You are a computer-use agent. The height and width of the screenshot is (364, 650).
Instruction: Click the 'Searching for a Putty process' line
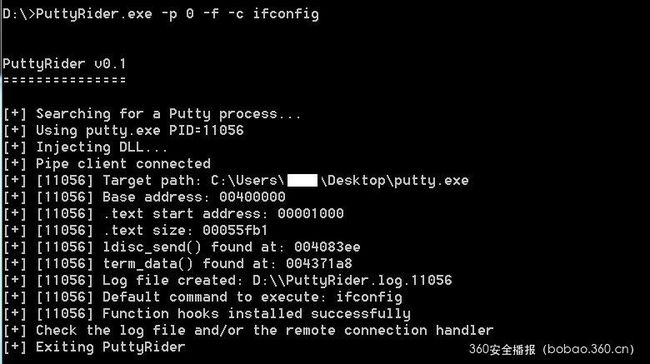coord(152,114)
